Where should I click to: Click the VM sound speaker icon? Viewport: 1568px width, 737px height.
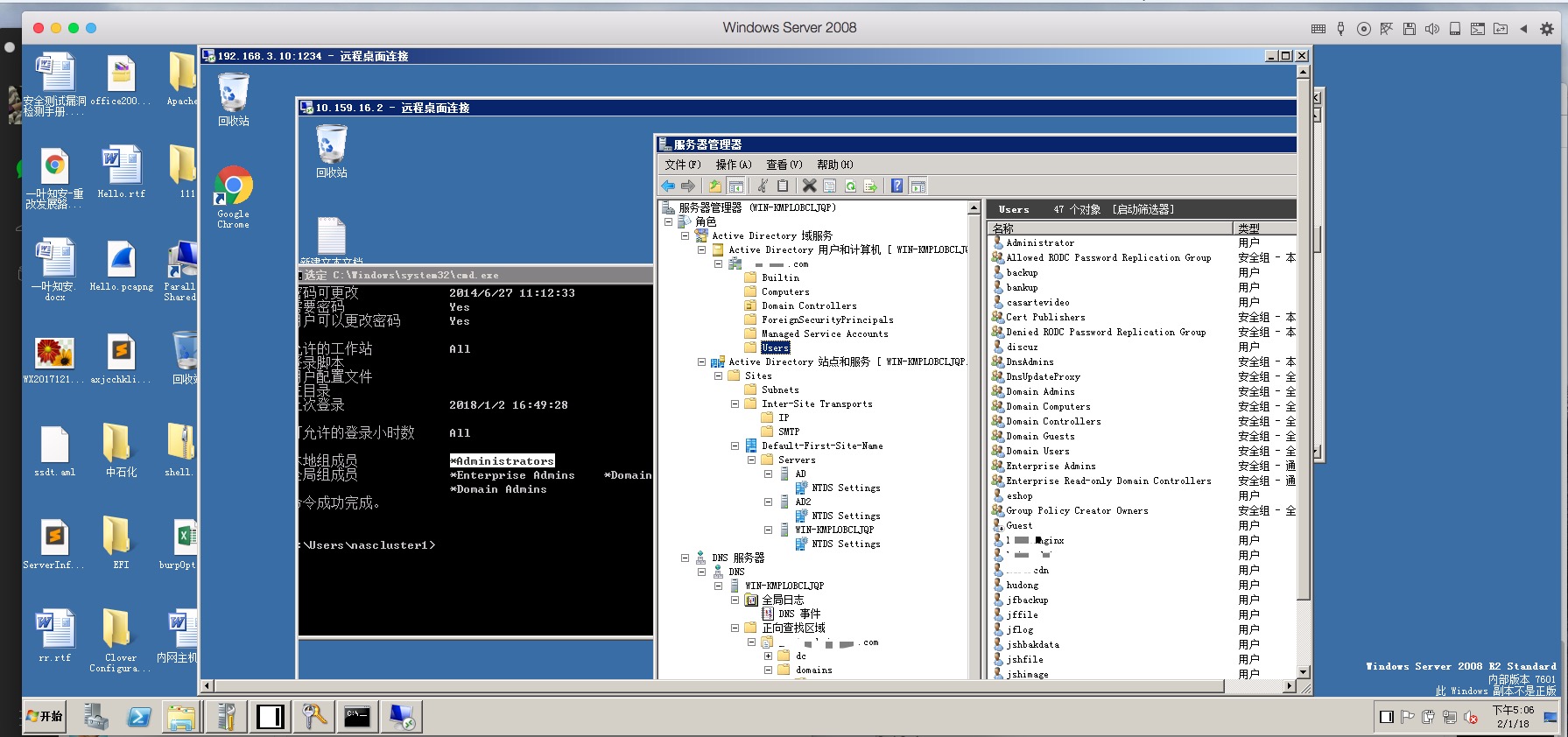(1432, 29)
